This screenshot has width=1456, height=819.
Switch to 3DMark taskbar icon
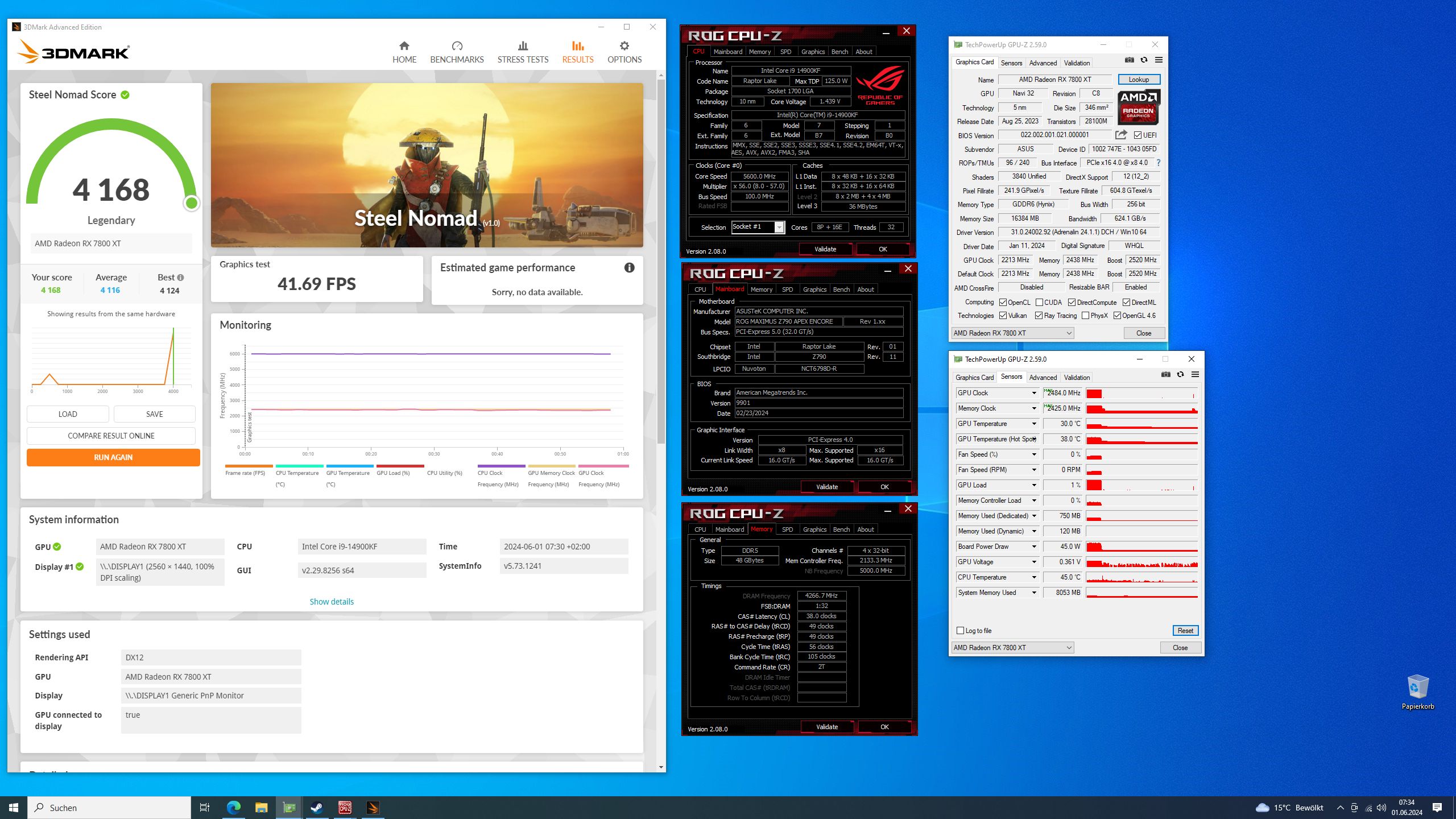[373, 808]
